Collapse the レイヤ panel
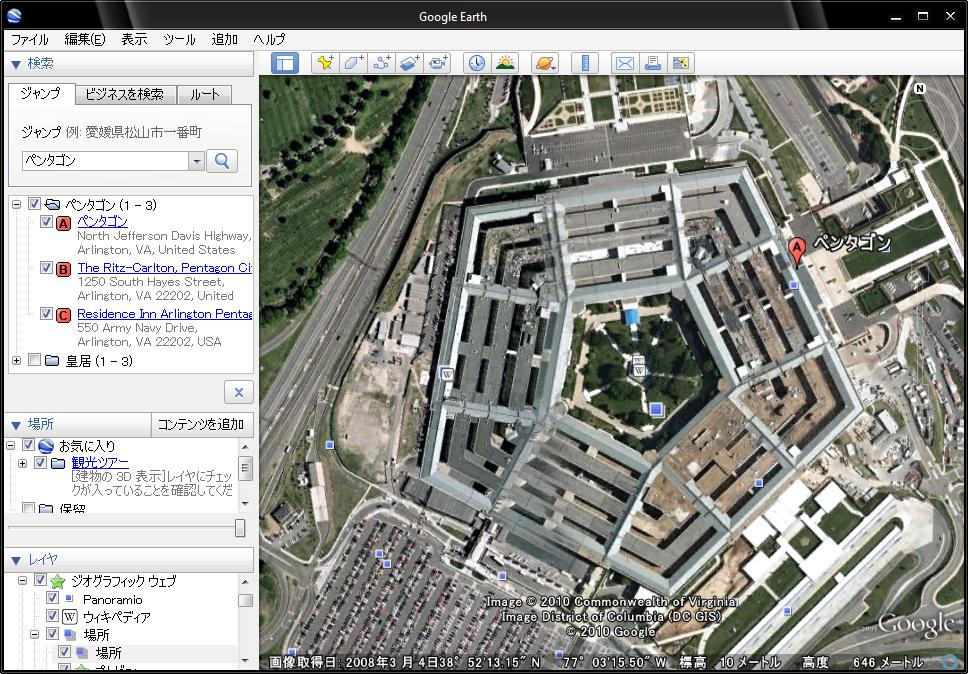The image size is (968, 674). 16,560
